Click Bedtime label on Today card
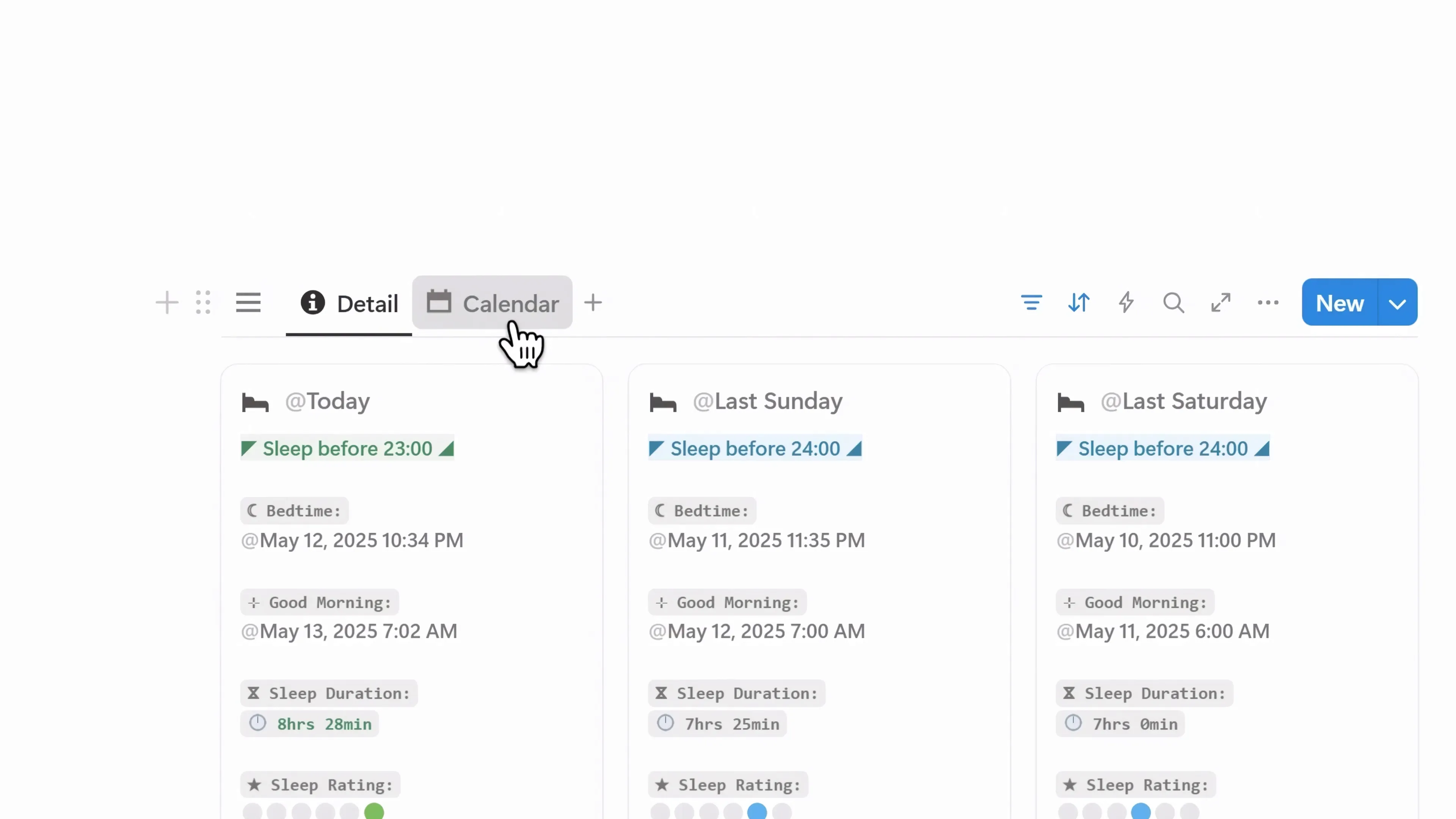Screen dimensions: 1456x819 [x=295, y=511]
